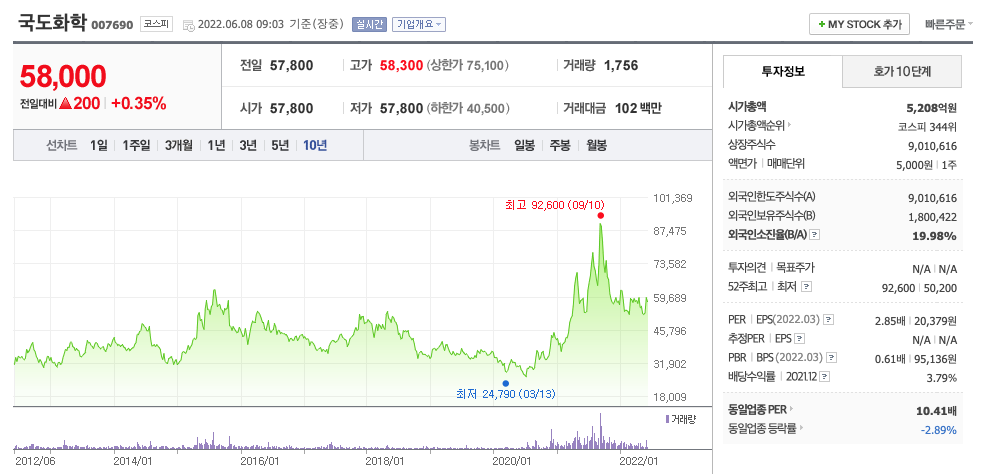Click the +0.35% change value
This screenshot has width=992, height=474.
tap(139, 104)
